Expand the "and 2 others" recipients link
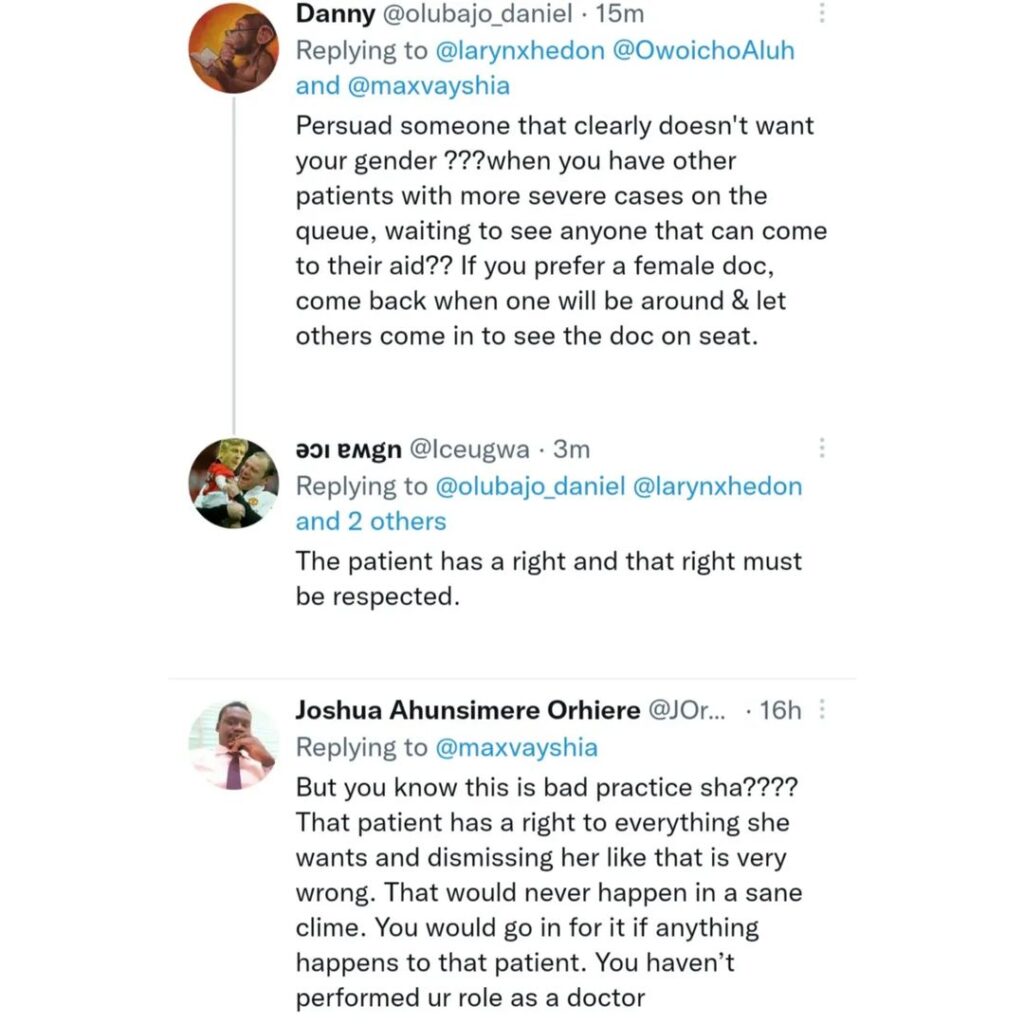This screenshot has width=1024, height=1024. (x=370, y=521)
